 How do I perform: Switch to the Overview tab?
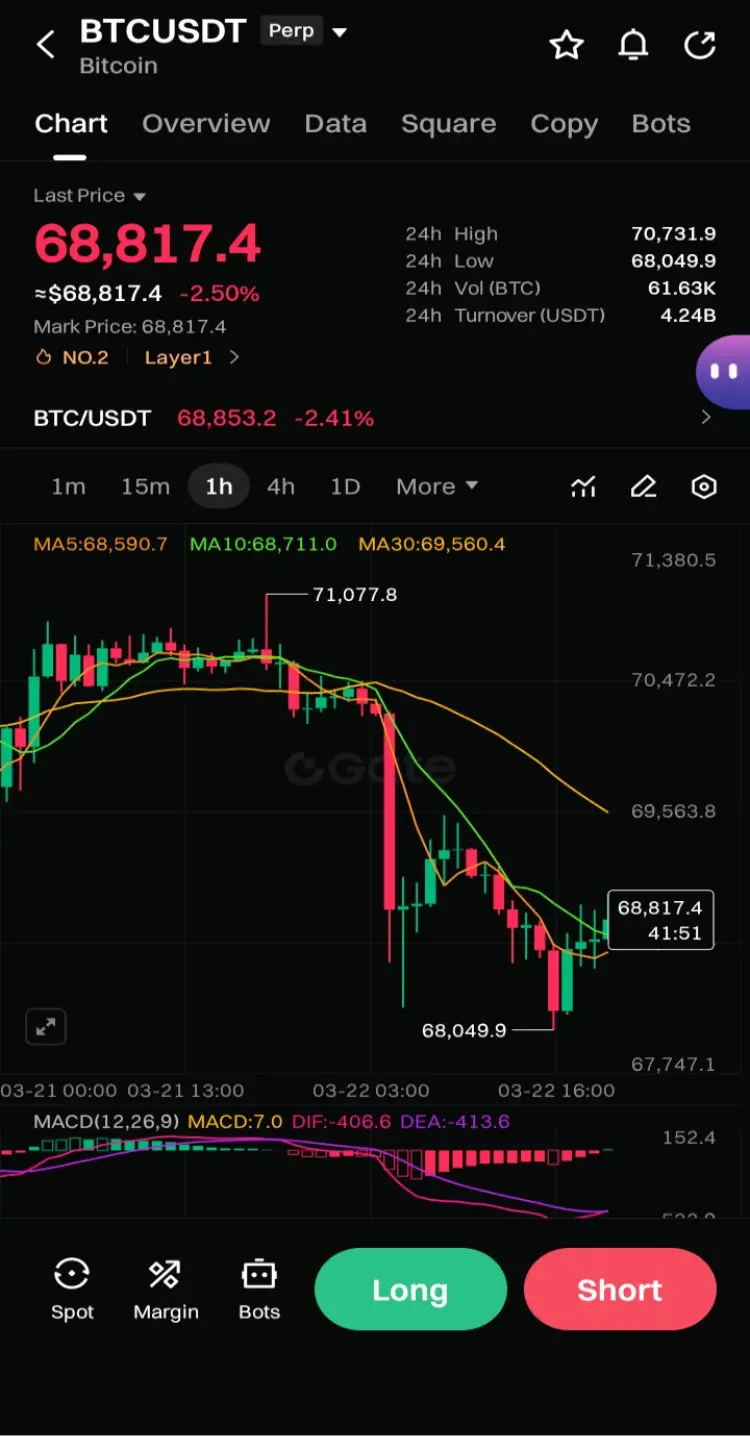point(206,124)
